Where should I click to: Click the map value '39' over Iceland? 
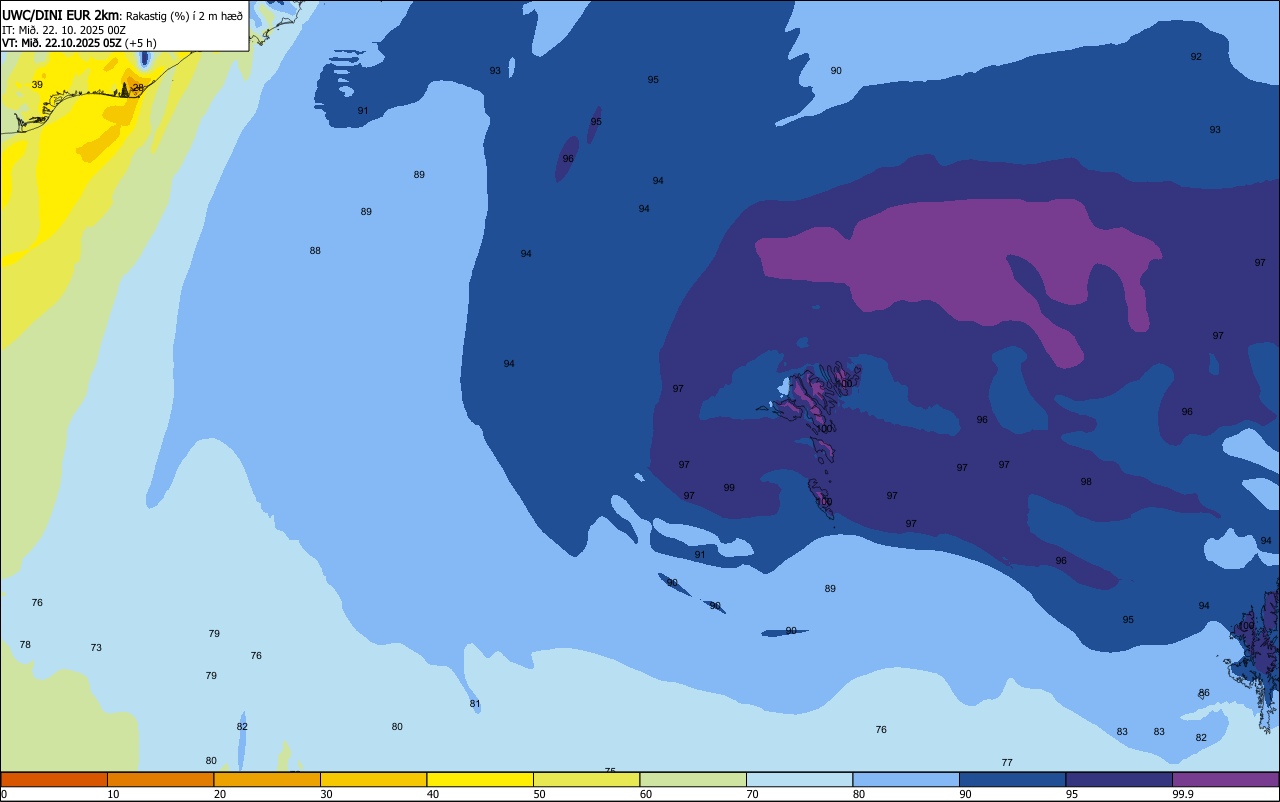point(37,85)
